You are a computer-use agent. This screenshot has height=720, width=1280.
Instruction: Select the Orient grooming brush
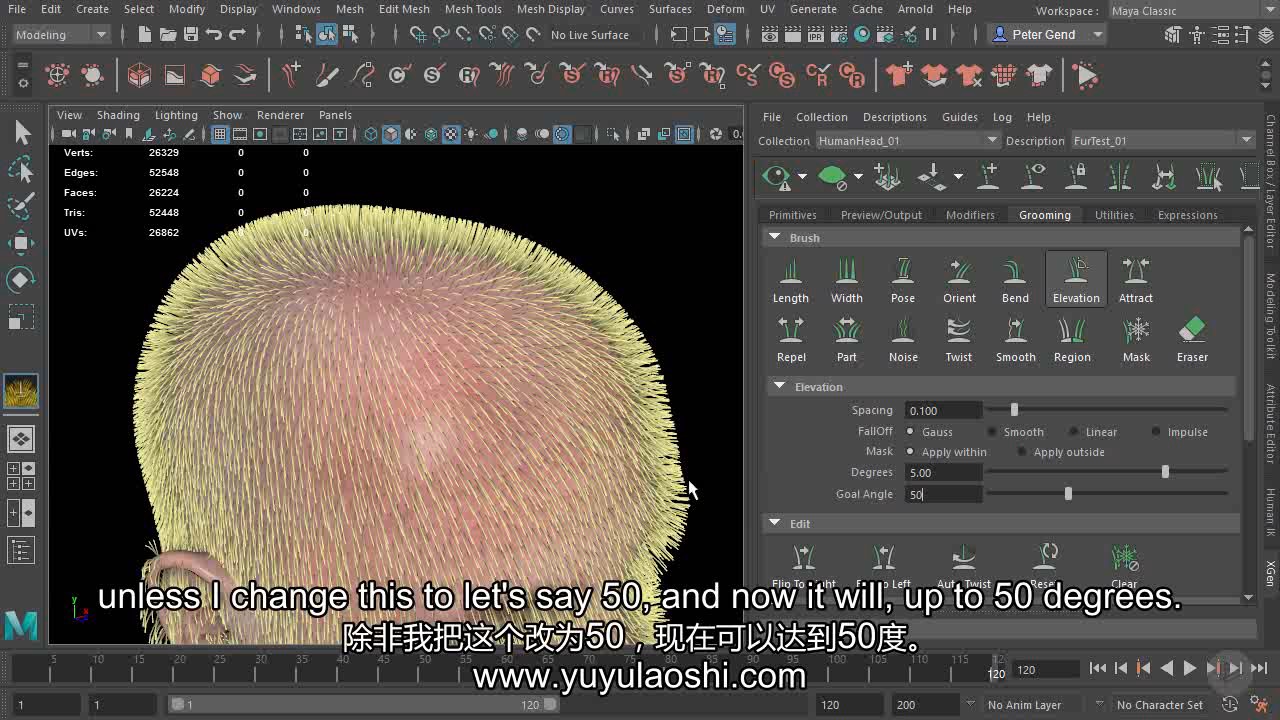point(959,279)
